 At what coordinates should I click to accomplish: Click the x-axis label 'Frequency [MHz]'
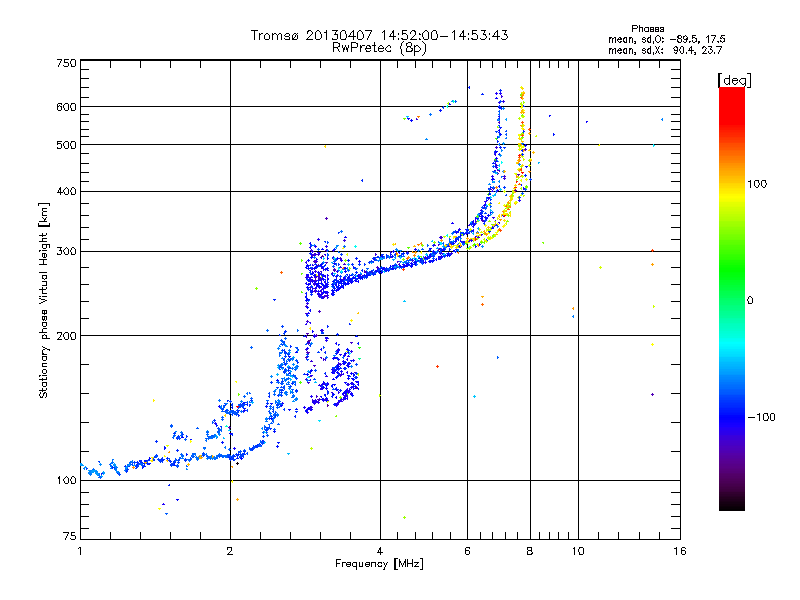click(x=379, y=564)
